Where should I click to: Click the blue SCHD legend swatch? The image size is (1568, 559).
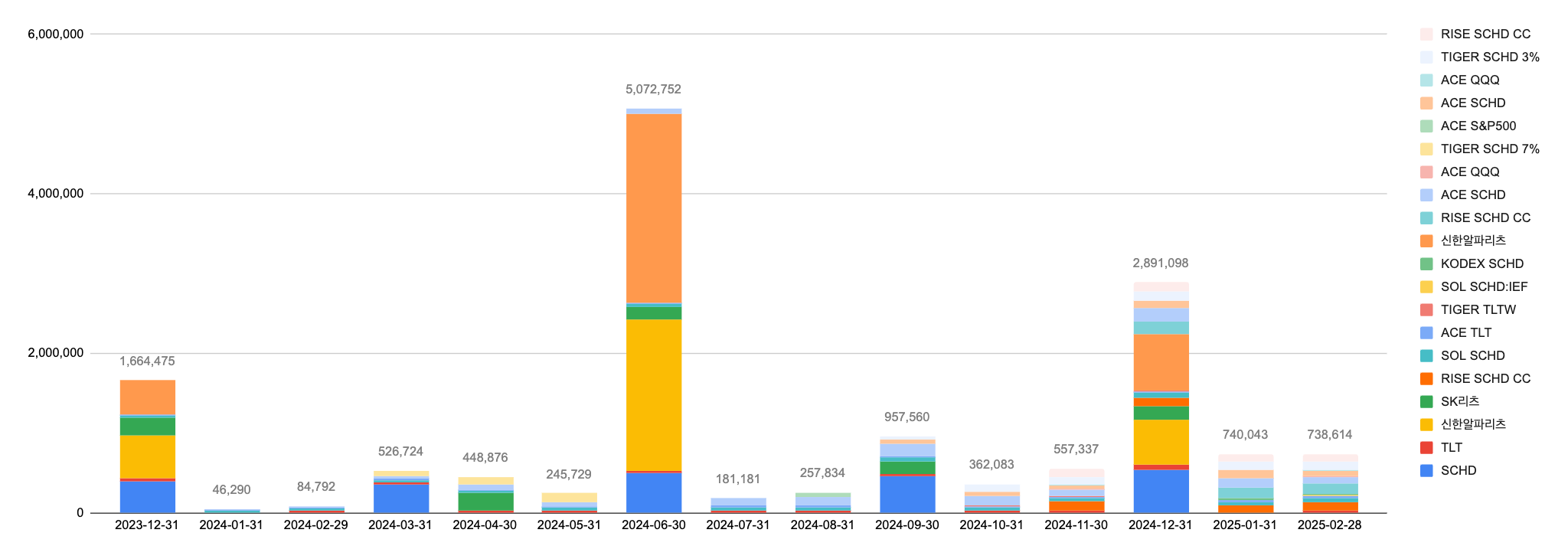(x=1426, y=470)
